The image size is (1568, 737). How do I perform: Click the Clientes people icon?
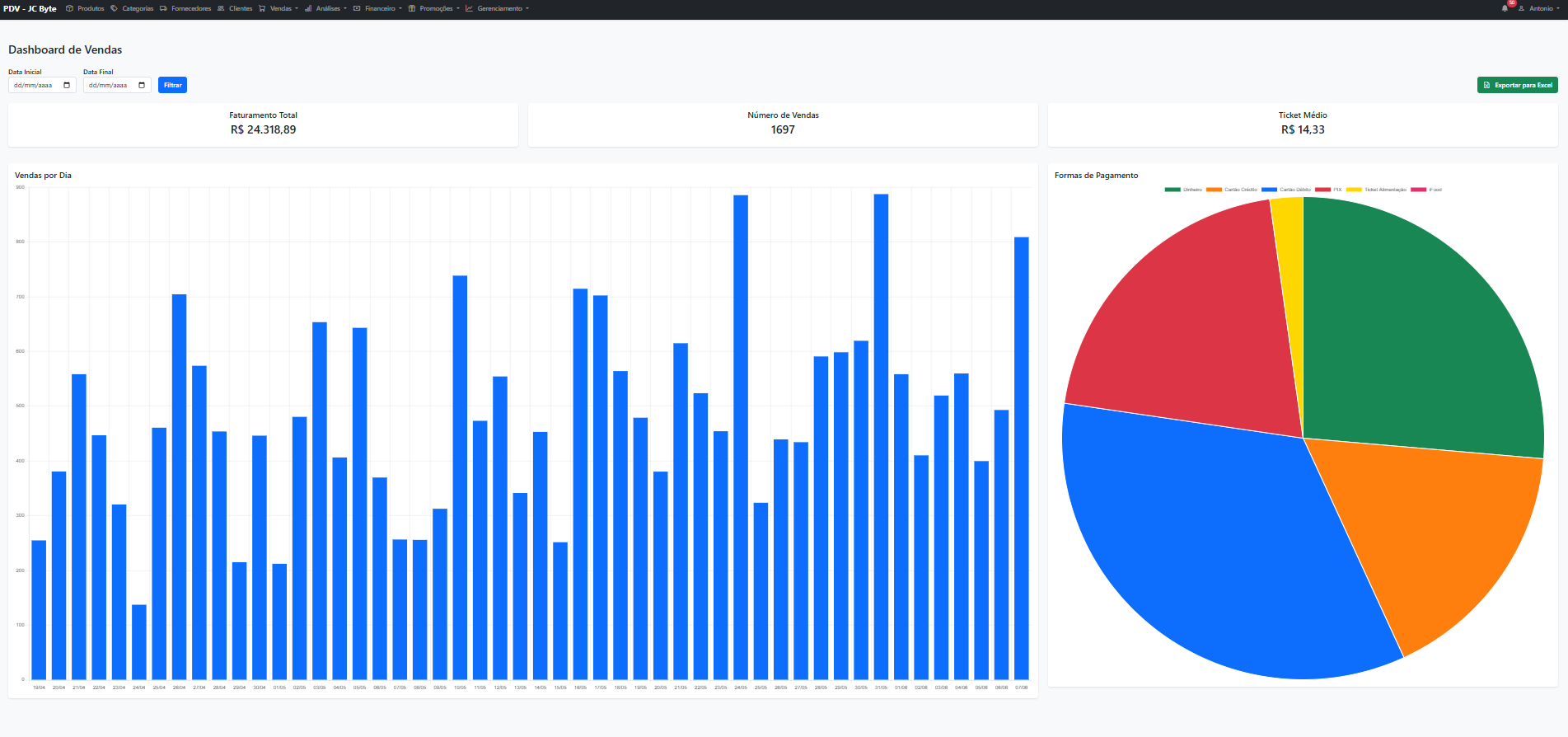click(x=221, y=8)
